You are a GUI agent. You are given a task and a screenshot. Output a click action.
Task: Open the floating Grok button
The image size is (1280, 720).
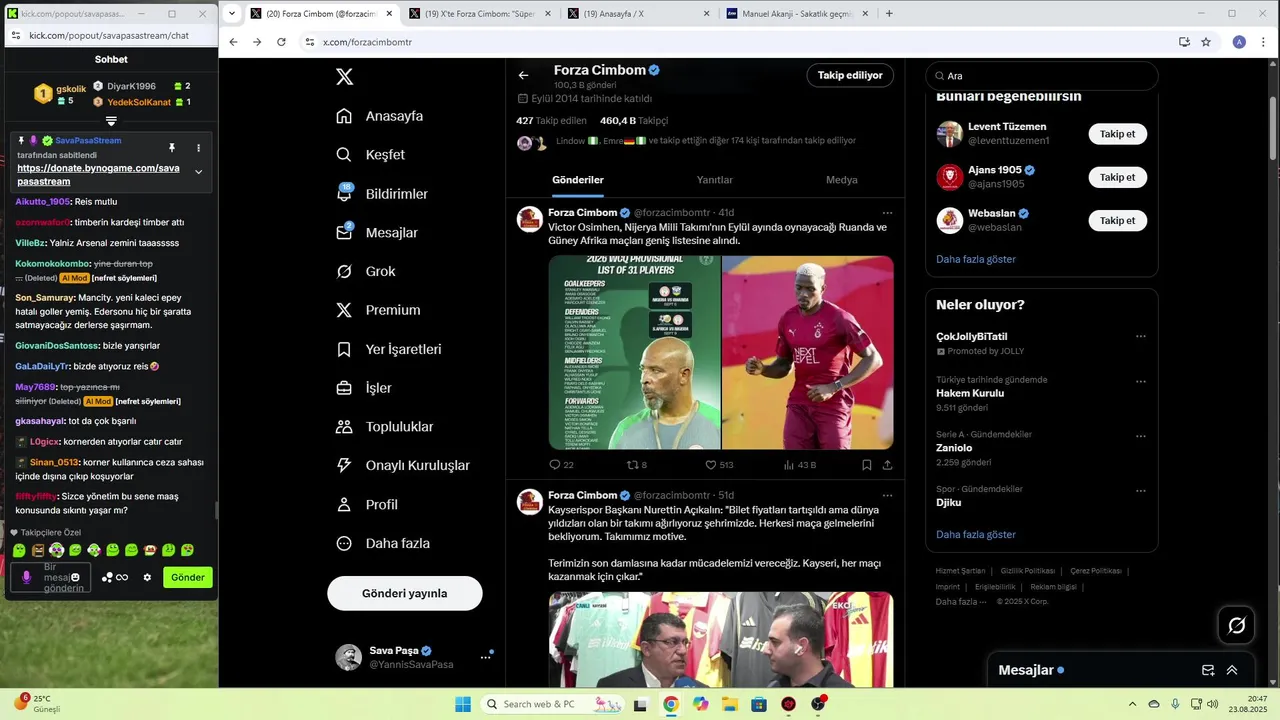pyautogui.click(x=1237, y=625)
